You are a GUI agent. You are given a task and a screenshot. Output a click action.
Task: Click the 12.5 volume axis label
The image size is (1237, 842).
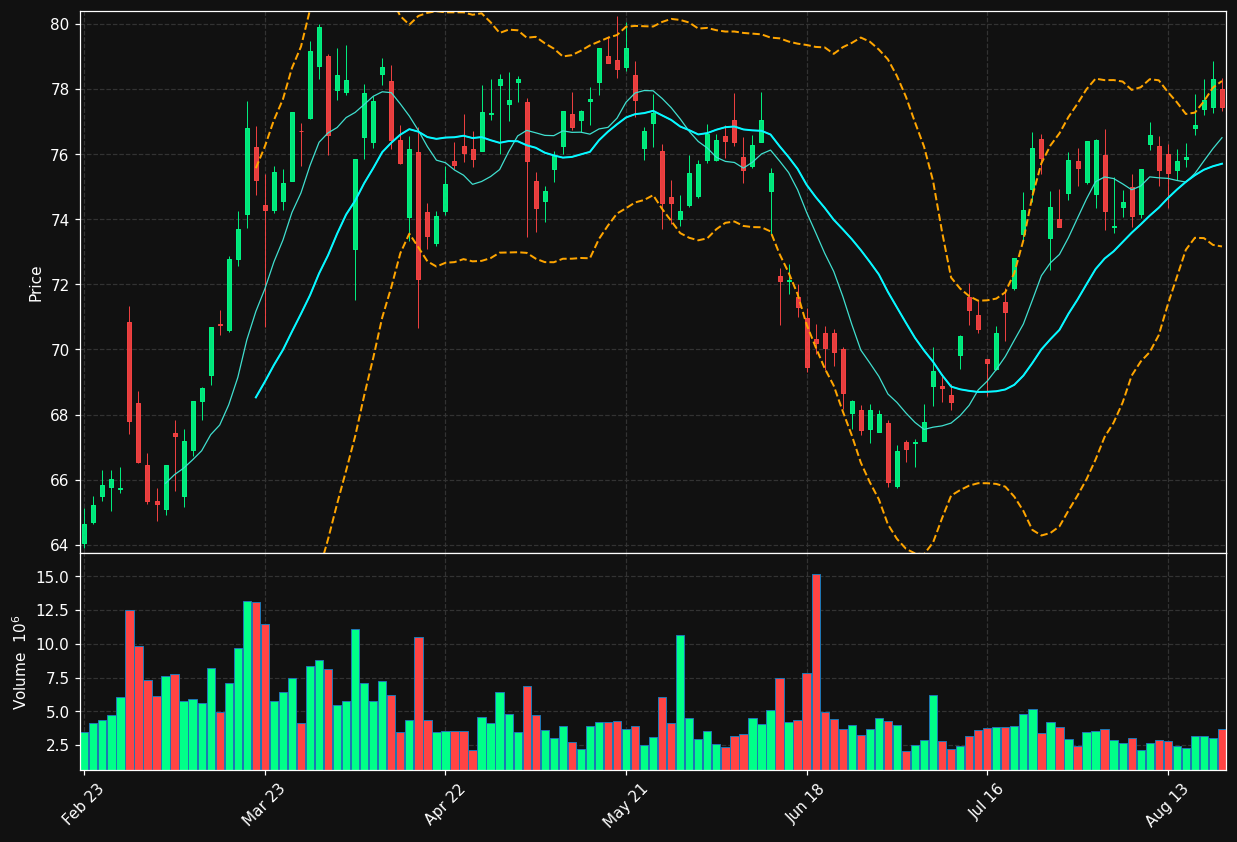coord(53,611)
